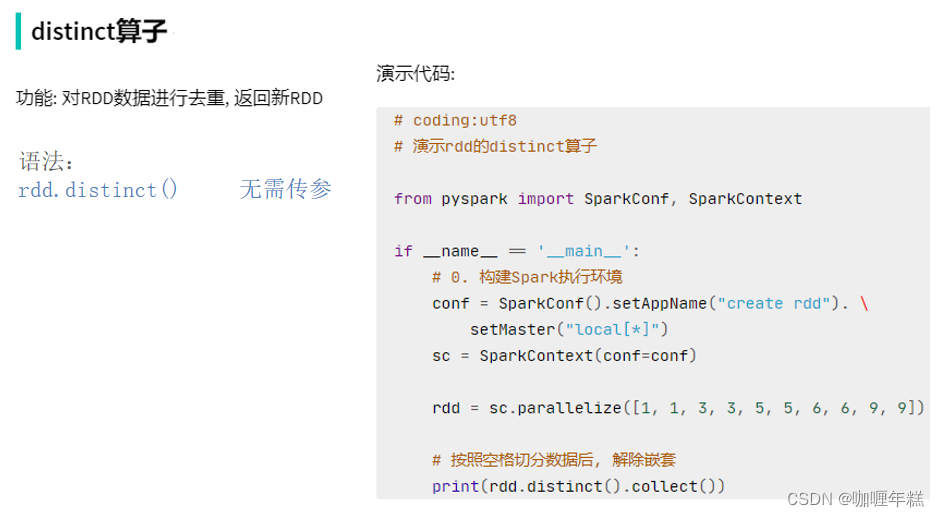Click the '语法:' label
This screenshot has width=939, height=517.
point(46,162)
